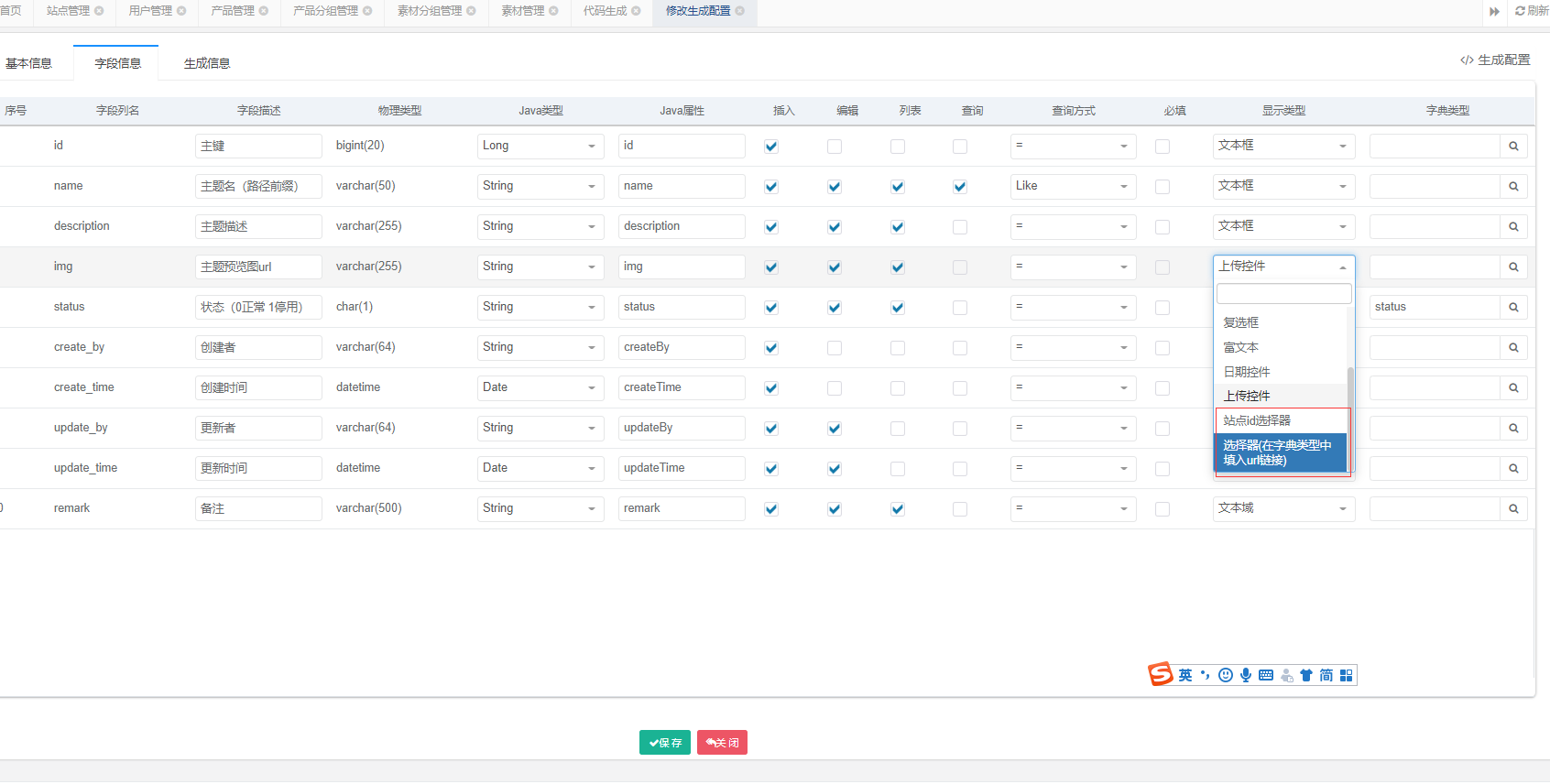Open Java类型 dropdown for id row
Screen dimensions: 1550x784
(540, 147)
